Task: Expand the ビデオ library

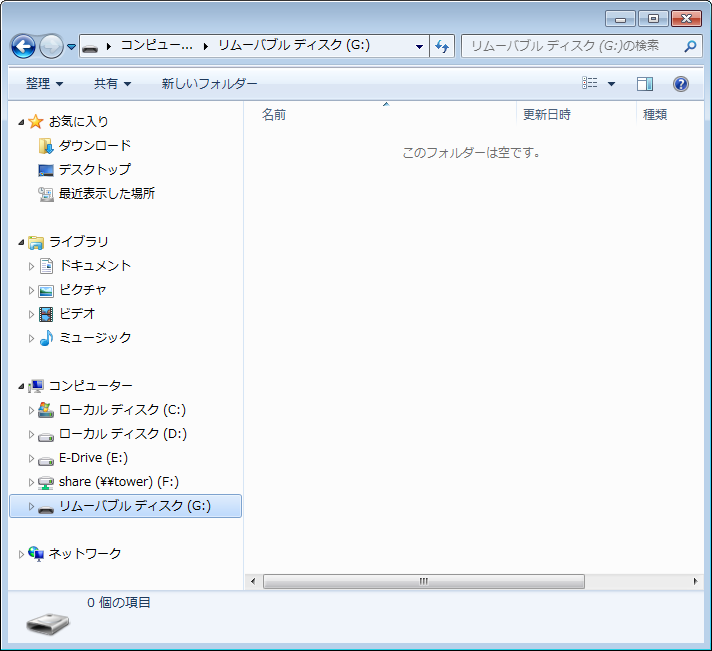Action: (31, 315)
